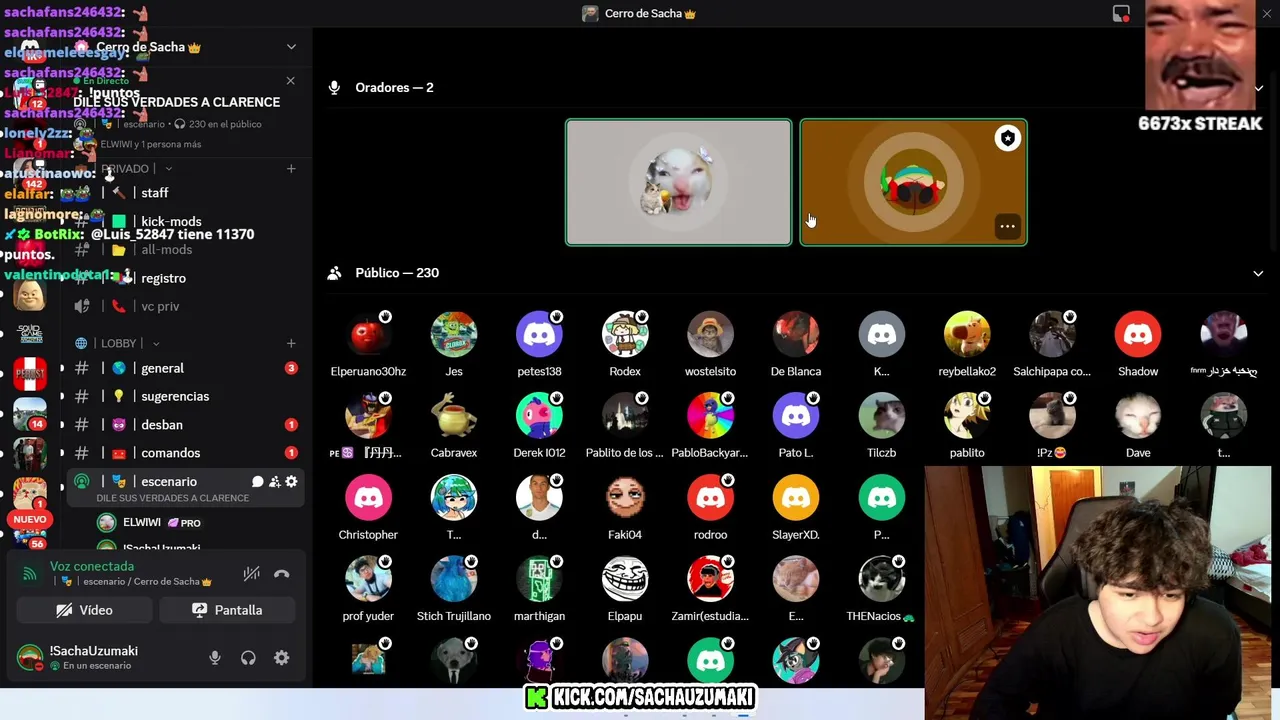Dismiss the live stage banner
This screenshot has width=1280, height=720.
[291, 81]
